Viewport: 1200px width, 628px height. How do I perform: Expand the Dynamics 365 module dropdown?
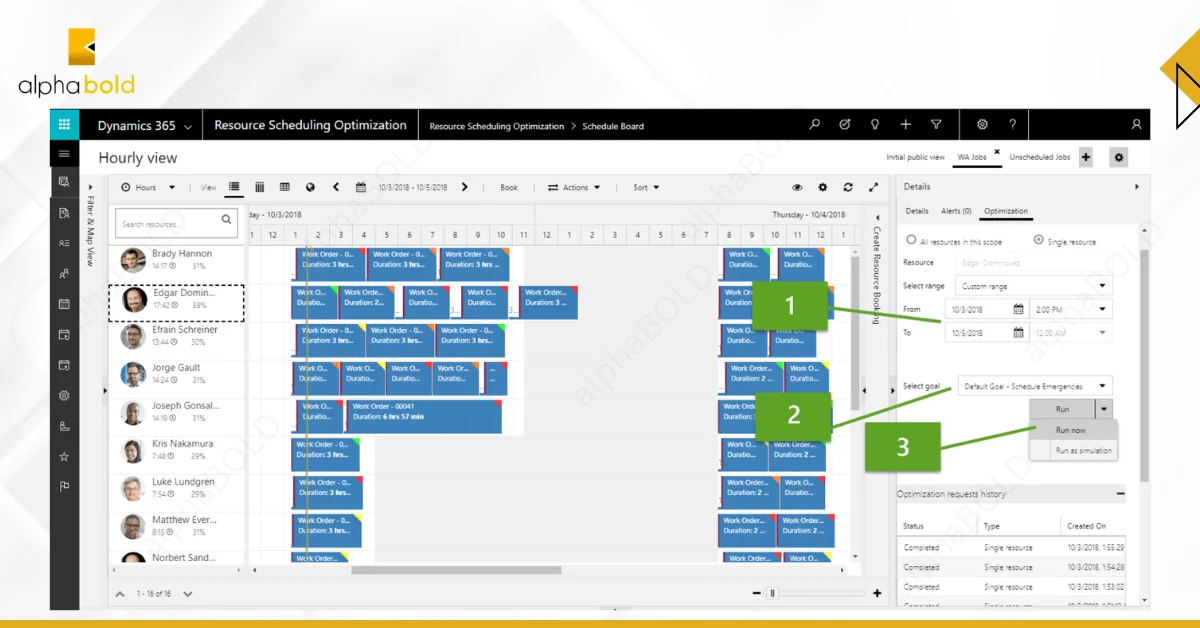(x=187, y=126)
